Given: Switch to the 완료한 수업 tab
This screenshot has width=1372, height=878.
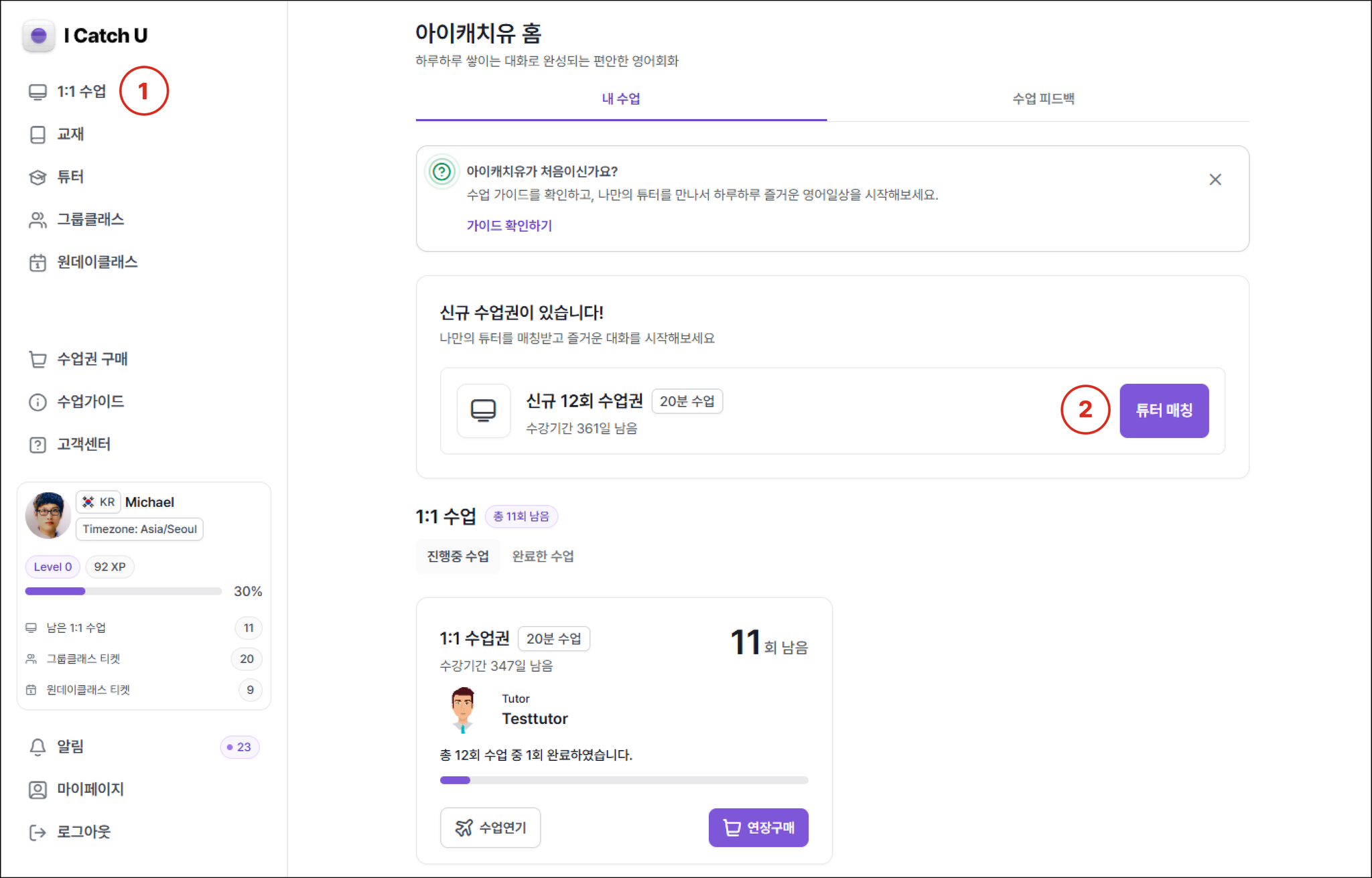Looking at the screenshot, I should tap(543, 556).
